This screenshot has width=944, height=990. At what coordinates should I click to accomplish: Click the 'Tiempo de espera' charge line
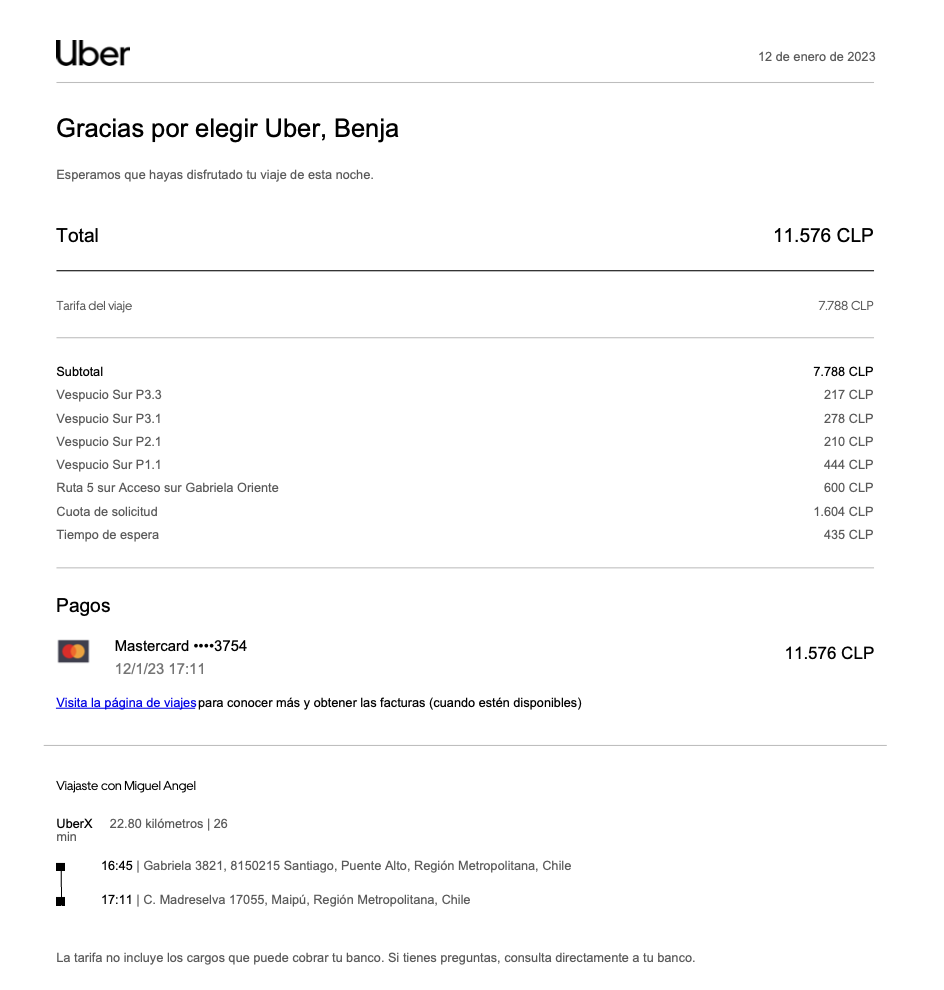pos(107,535)
